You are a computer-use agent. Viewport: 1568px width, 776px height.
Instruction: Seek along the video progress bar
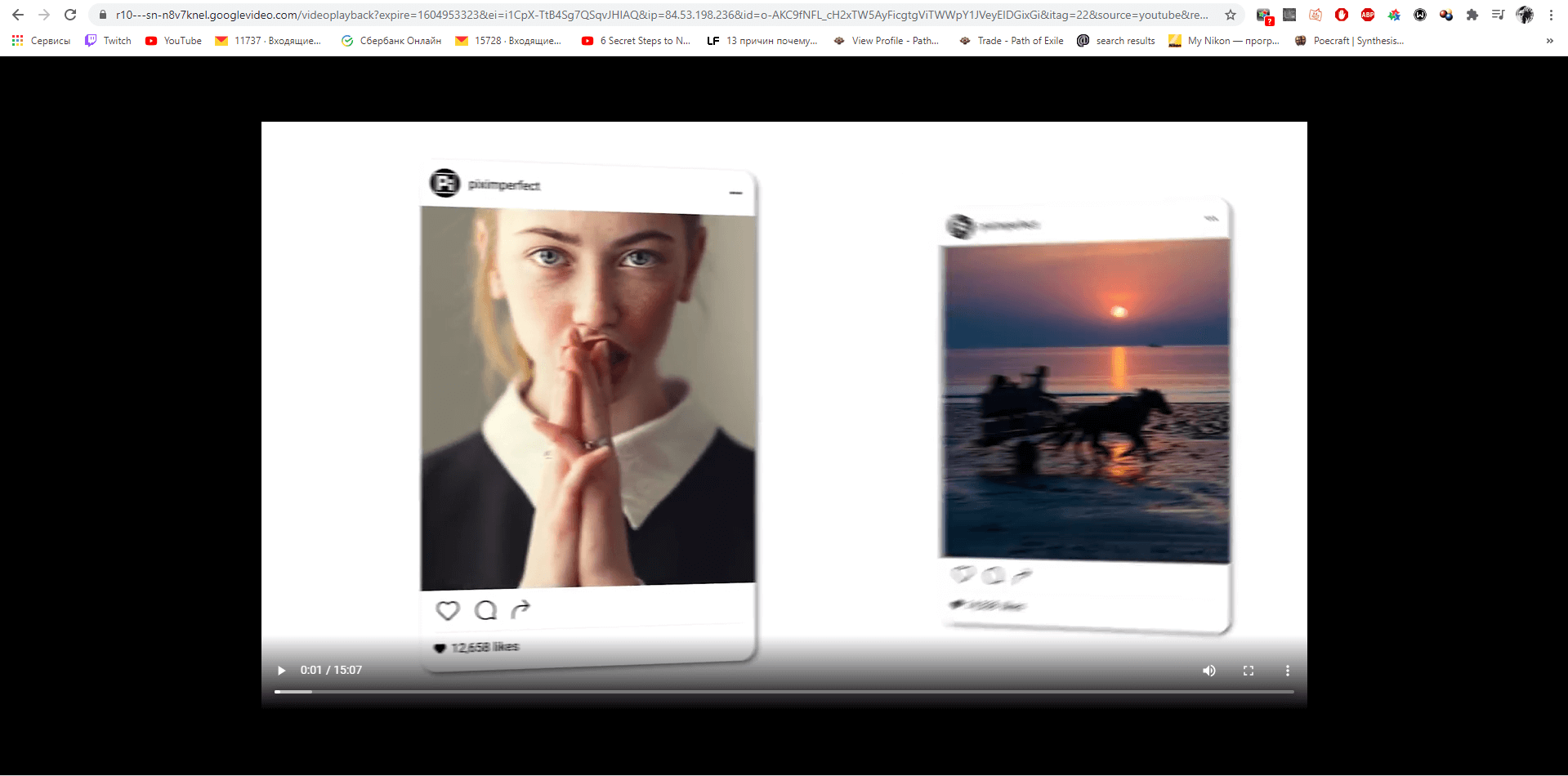(x=784, y=692)
